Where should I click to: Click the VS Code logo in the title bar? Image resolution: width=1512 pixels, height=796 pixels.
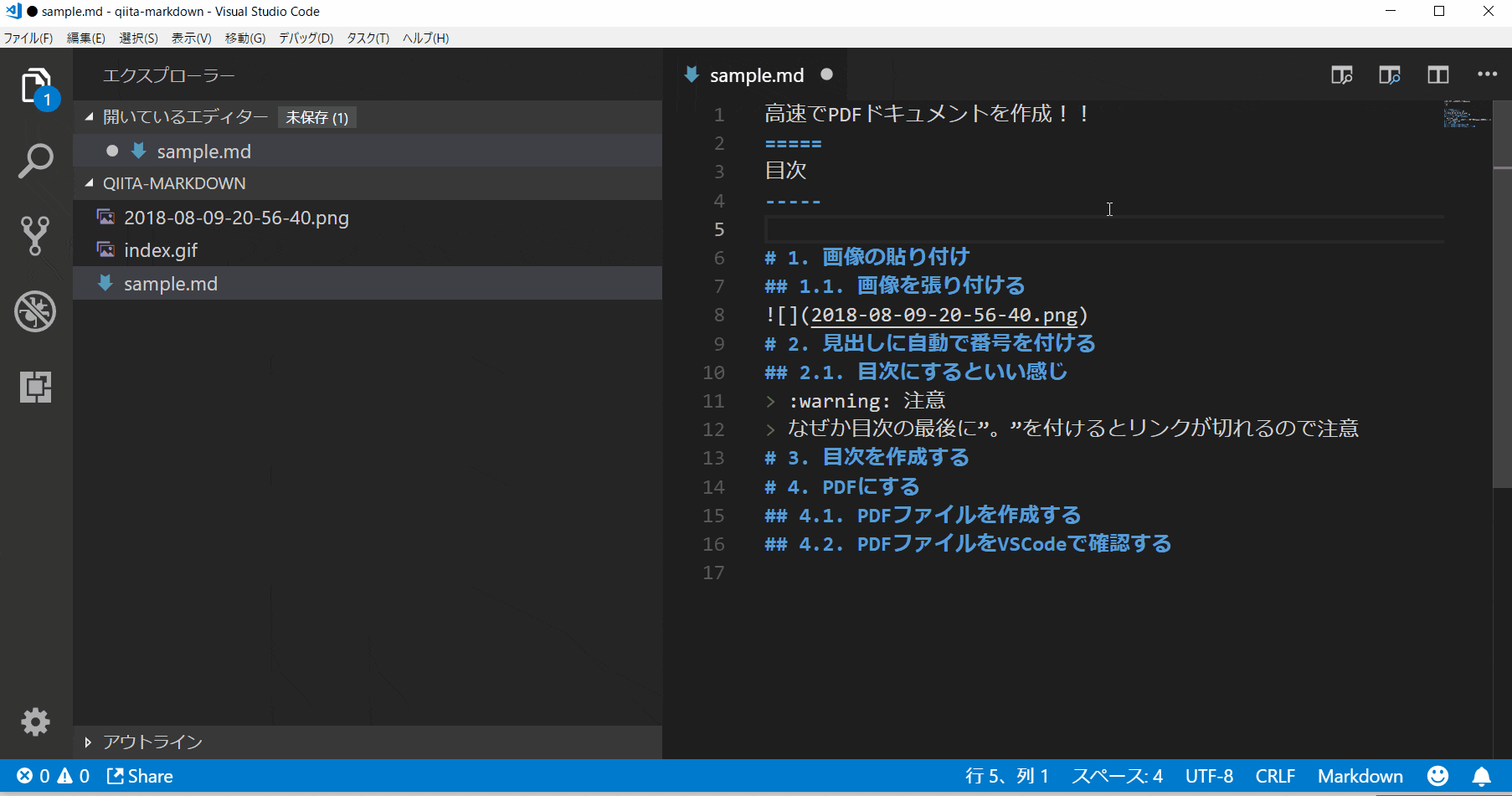click(x=13, y=11)
